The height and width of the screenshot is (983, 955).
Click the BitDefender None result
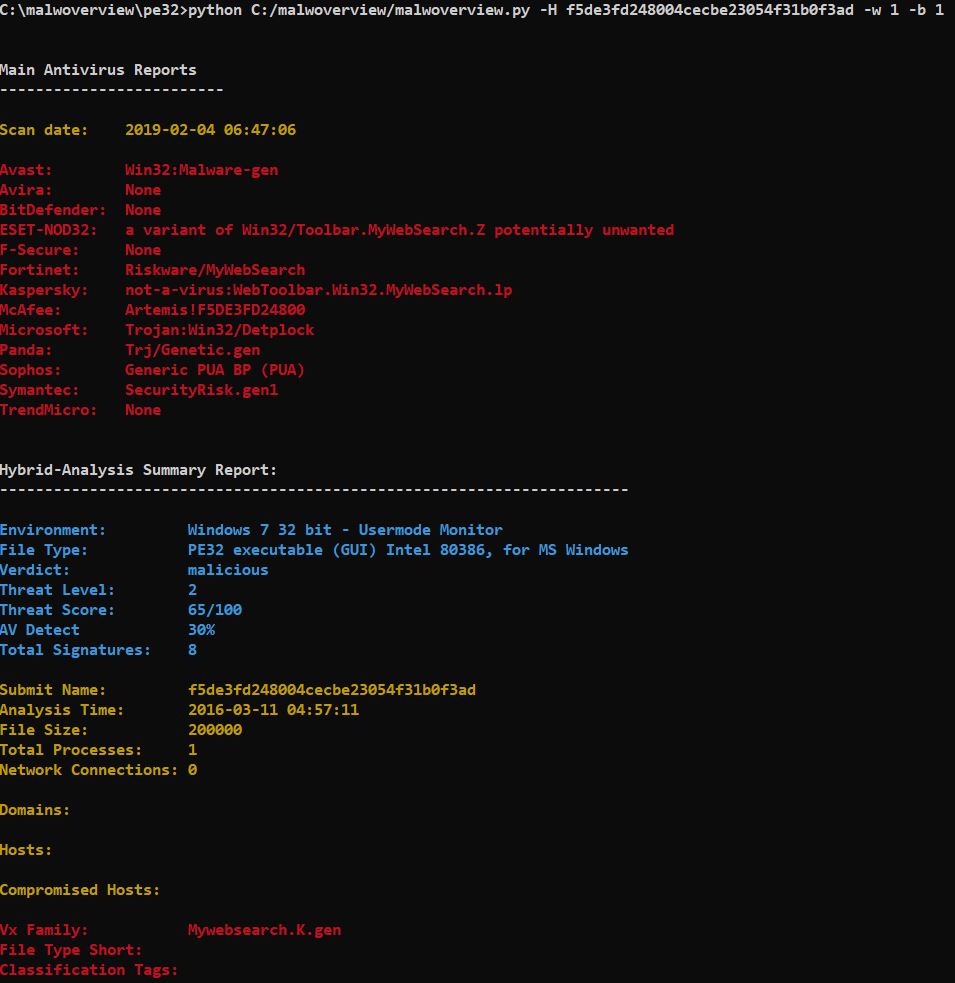coord(143,210)
